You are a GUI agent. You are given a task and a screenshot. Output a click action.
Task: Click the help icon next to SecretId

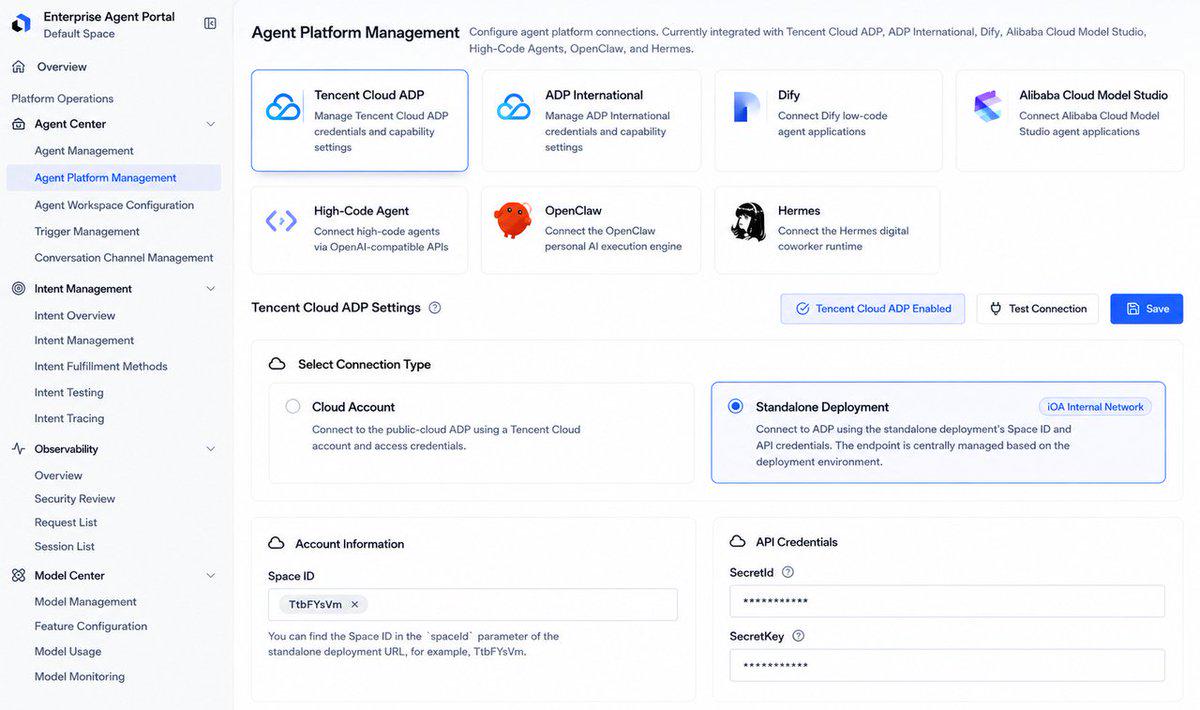[788, 572]
